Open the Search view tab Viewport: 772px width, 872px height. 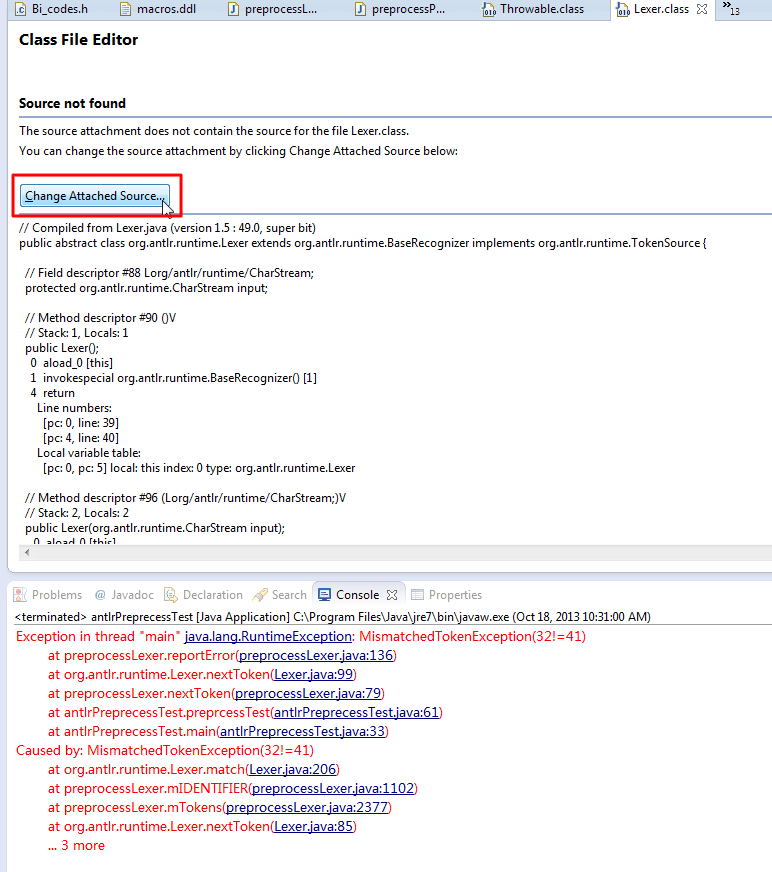coord(280,594)
